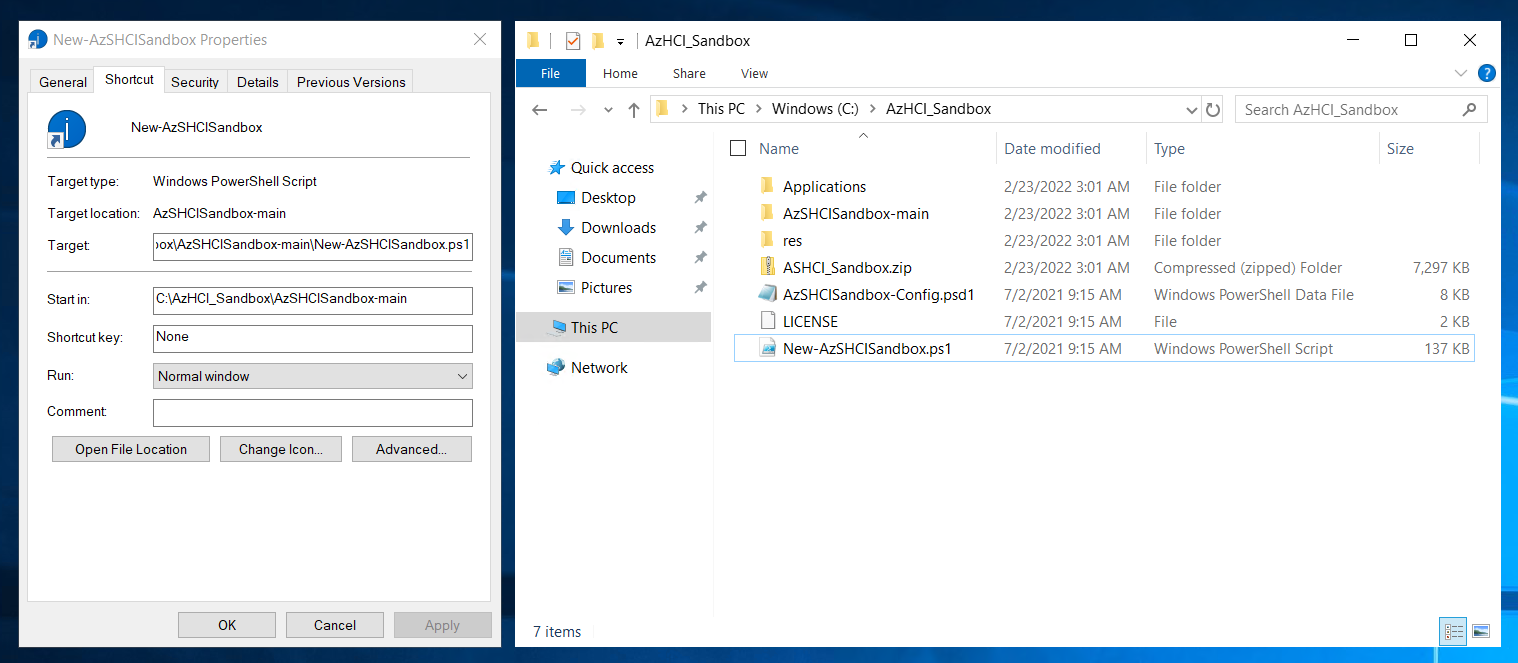Image resolution: width=1518 pixels, height=663 pixels.
Task: Click 'Compressed (zipped) Folder' type cell
Action: coord(1248,268)
